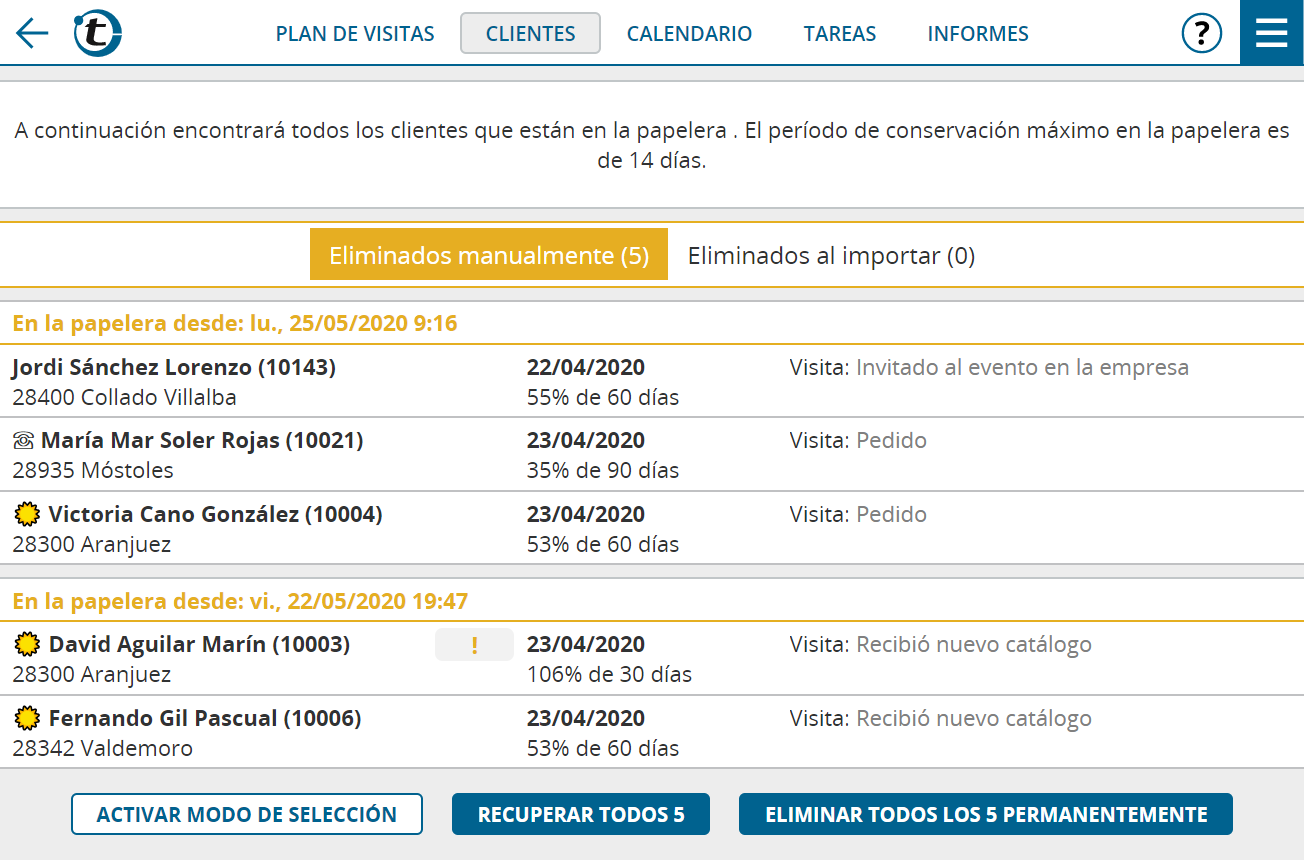The width and height of the screenshot is (1304, 860).
Task: Click Recibió nuevo catálogo in Fernando's row
Action: [974, 718]
